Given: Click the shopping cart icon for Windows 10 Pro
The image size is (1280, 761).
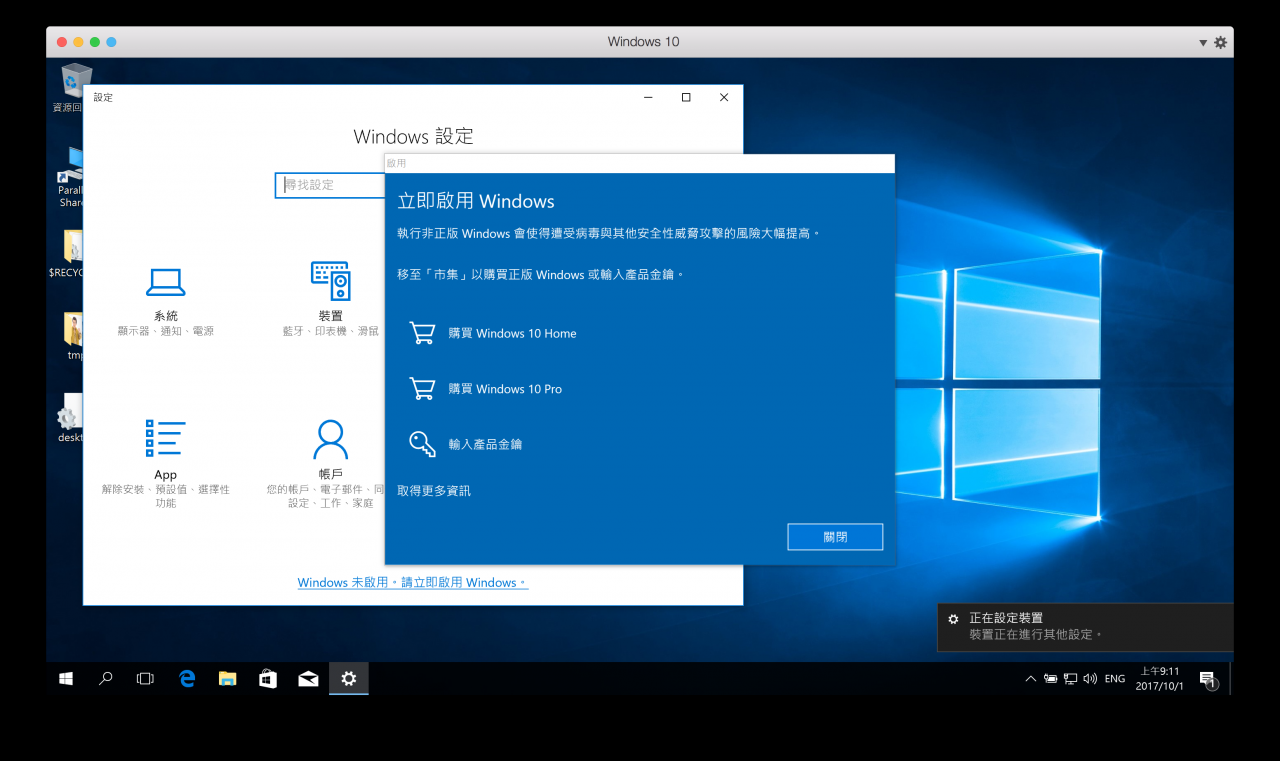Looking at the screenshot, I should click(422, 388).
